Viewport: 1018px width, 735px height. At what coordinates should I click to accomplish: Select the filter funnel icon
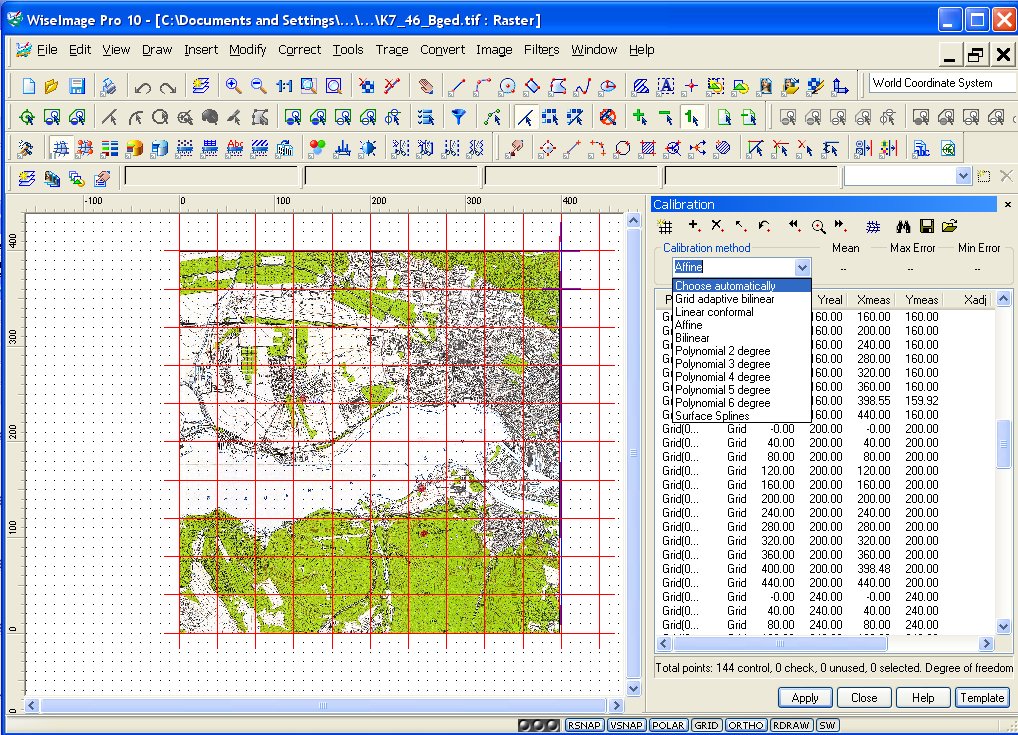[458, 117]
